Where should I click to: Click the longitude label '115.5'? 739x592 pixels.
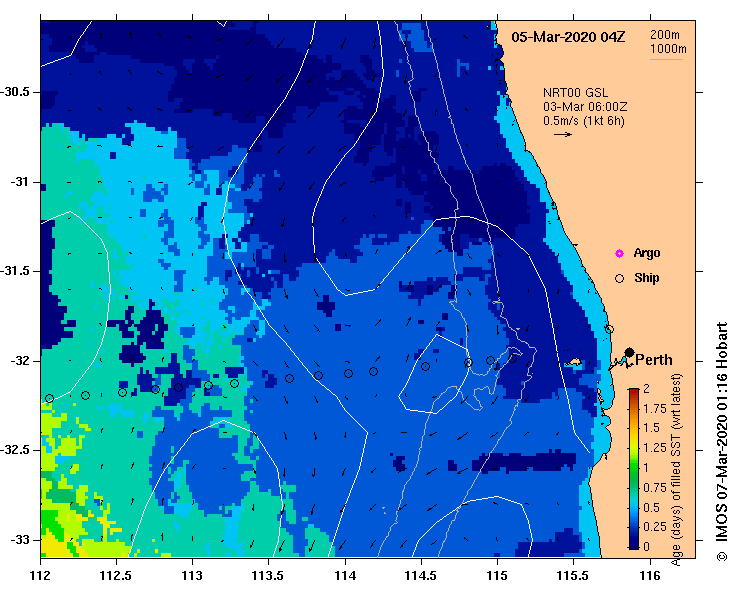574,576
